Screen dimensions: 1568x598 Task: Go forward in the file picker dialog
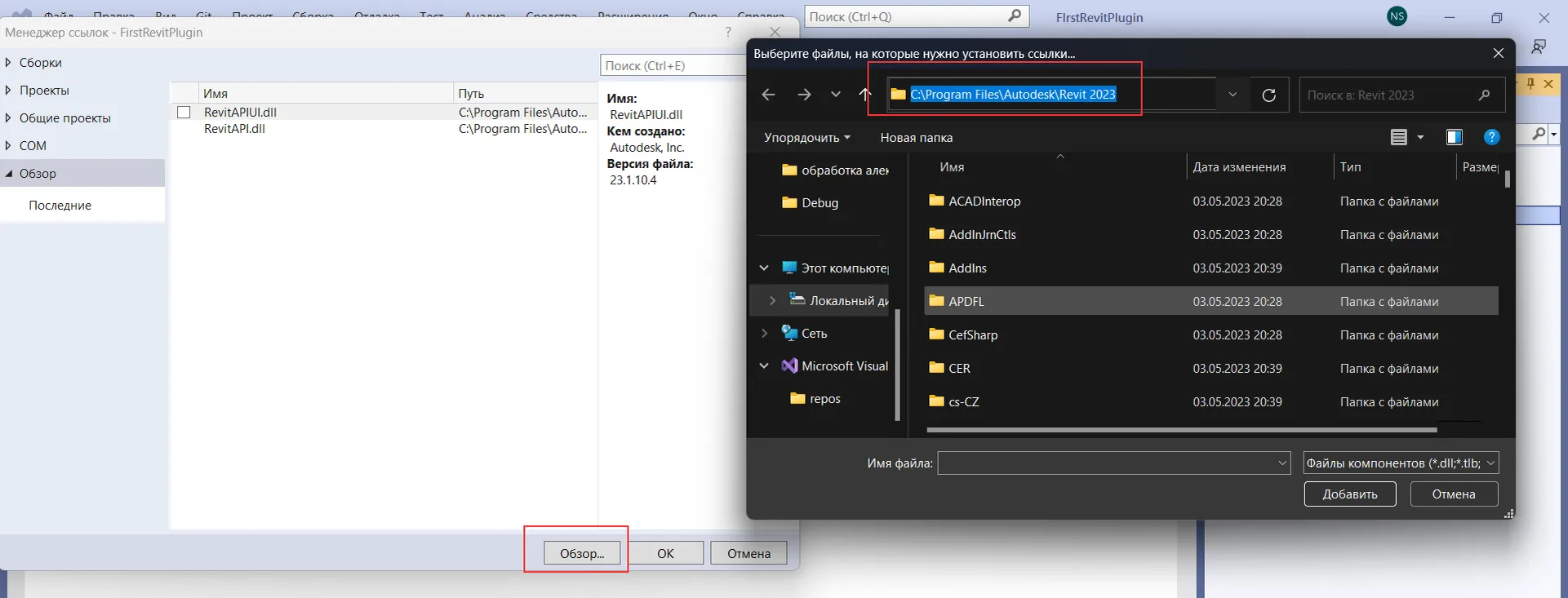(x=804, y=95)
